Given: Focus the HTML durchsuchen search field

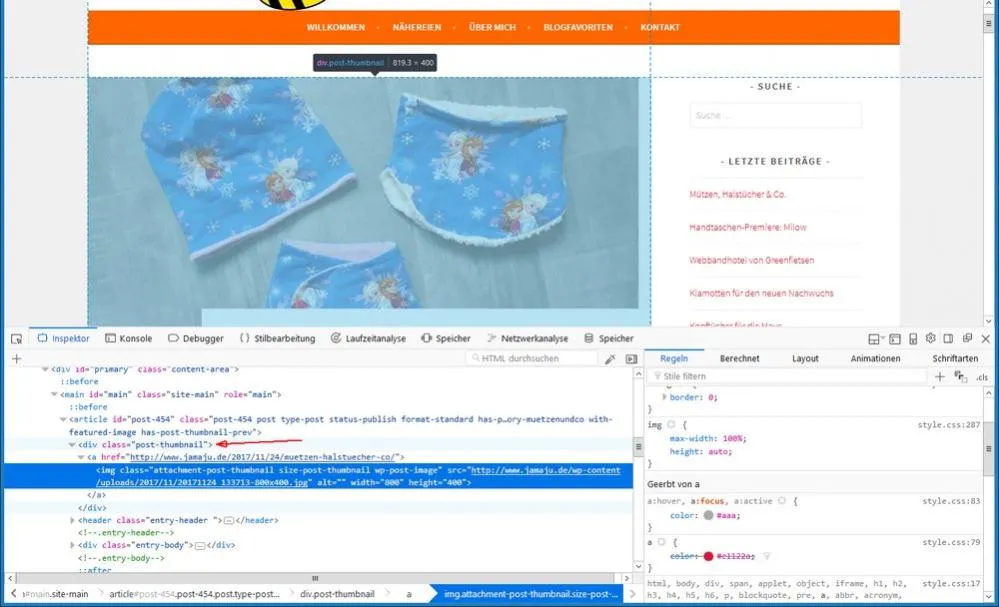Looking at the screenshot, I should click(531, 359).
